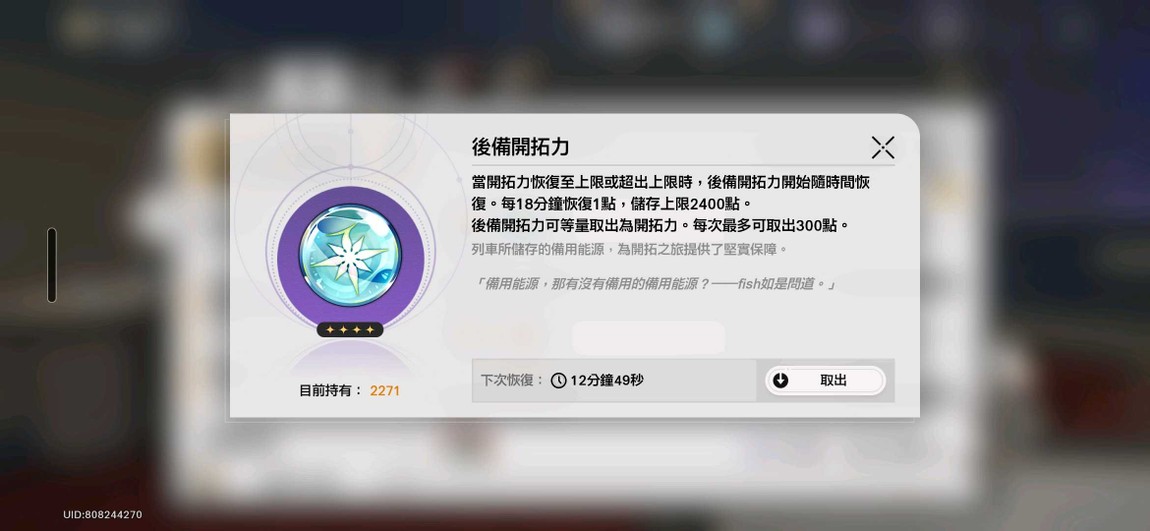Click the 後備開拓力 title heading
The width and height of the screenshot is (1150, 531).
point(520,147)
